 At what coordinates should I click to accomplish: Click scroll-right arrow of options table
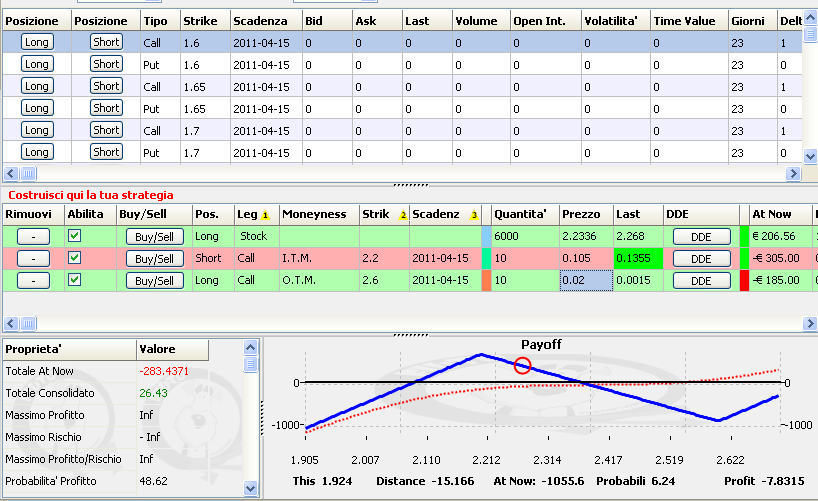coord(793,173)
